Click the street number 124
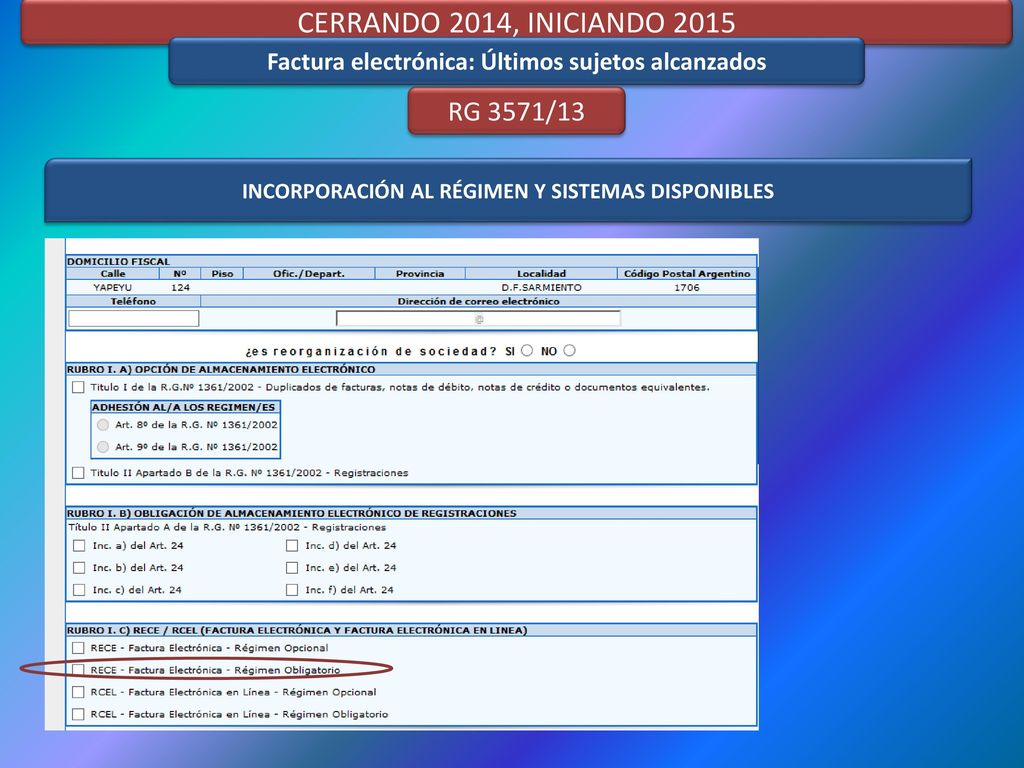 [x=180, y=287]
